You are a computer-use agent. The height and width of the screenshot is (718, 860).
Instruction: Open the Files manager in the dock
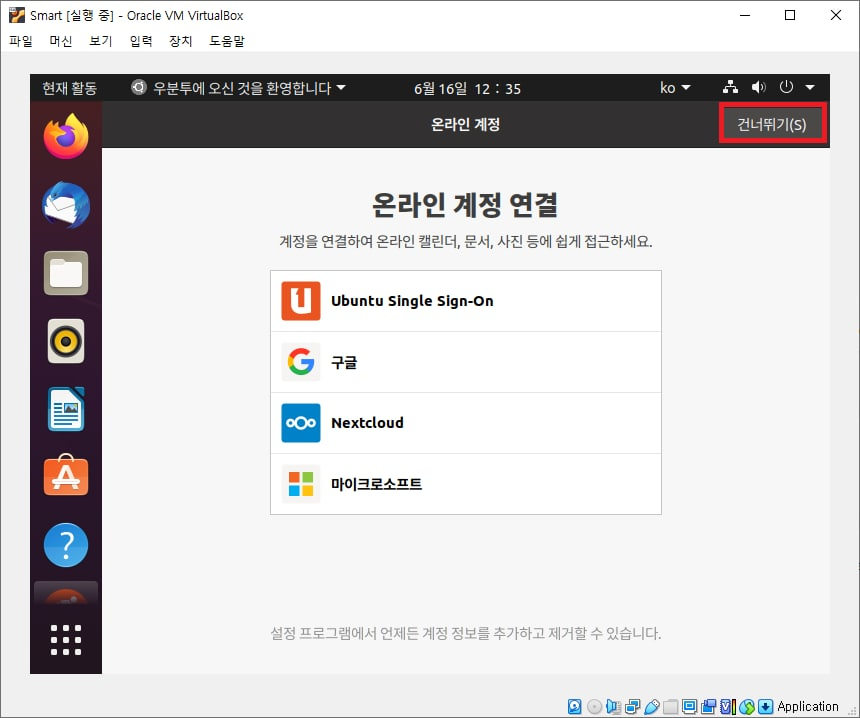[x=66, y=273]
